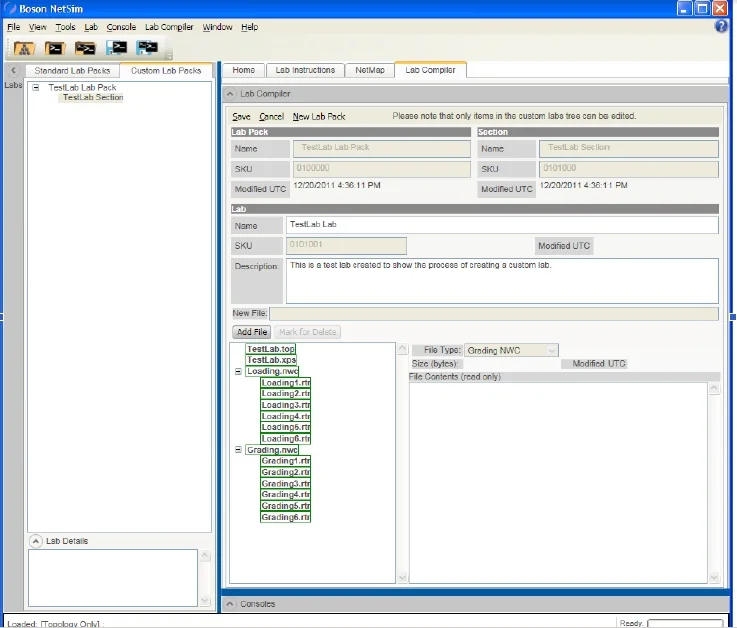
Task: Click the blue help question mark icon
Action: click(x=721, y=26)
